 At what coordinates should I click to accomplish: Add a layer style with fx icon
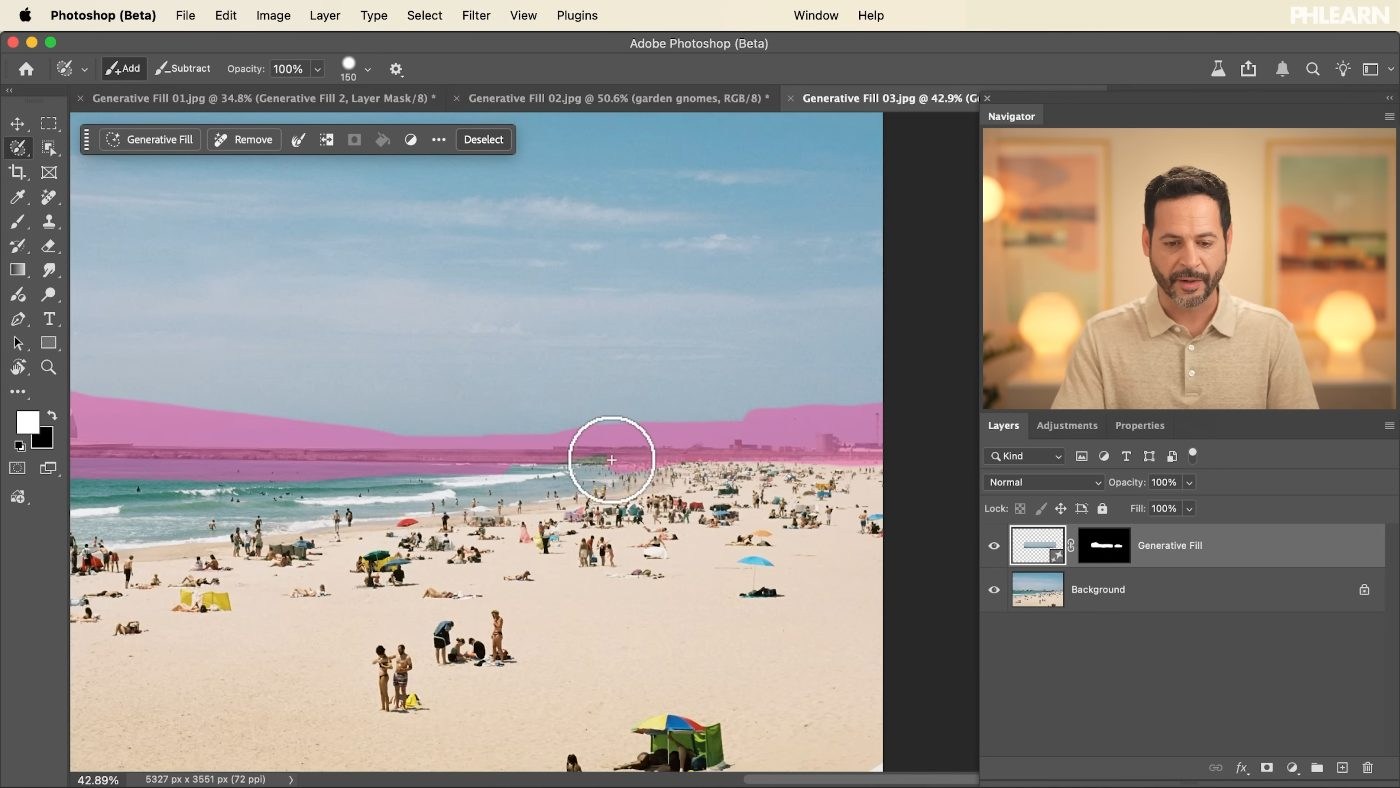coord(1241,768)
